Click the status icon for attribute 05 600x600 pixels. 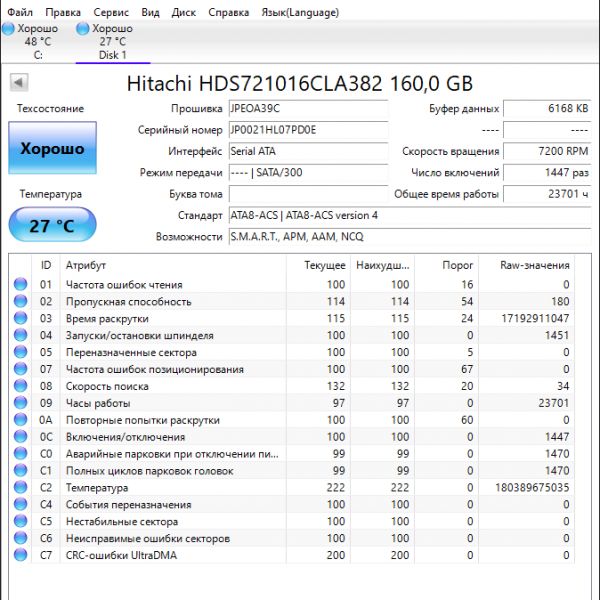pos(21,352)
